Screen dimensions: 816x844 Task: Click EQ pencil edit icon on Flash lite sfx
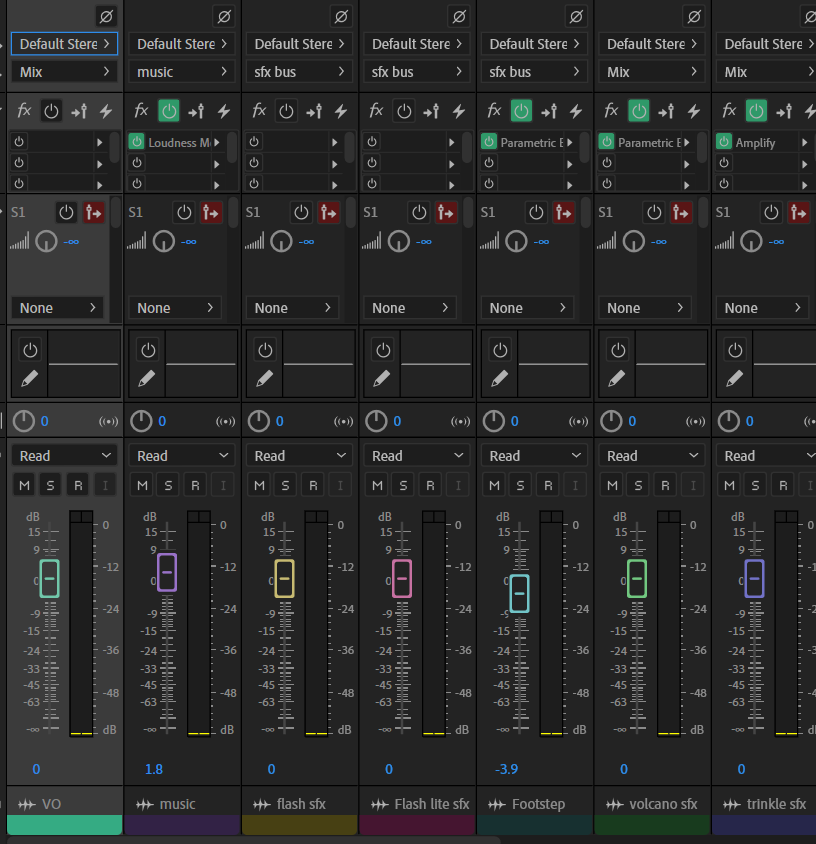pyautogui.click(x=382, y=378)
